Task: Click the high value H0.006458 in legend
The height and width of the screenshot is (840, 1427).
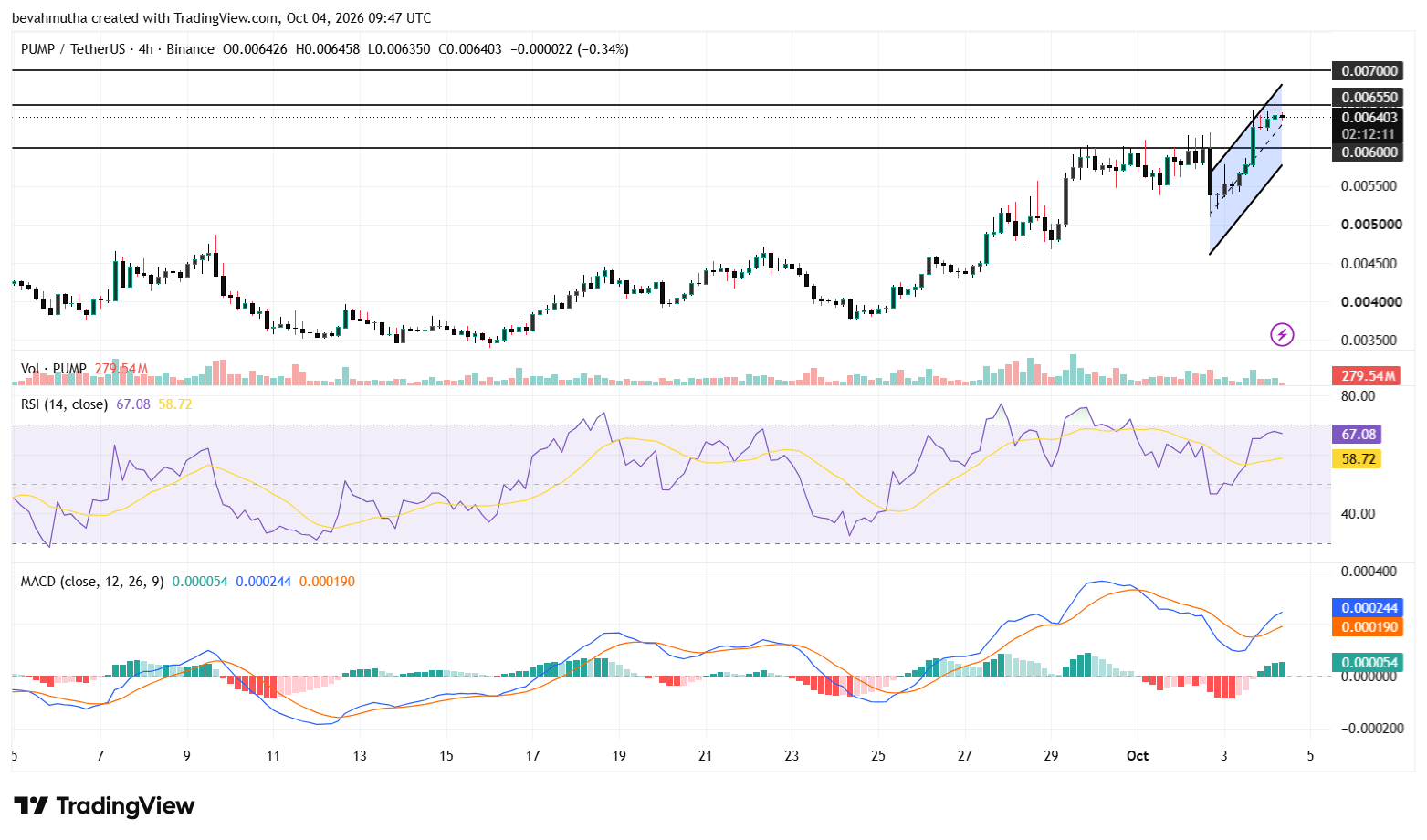Action: click(328, 49)
